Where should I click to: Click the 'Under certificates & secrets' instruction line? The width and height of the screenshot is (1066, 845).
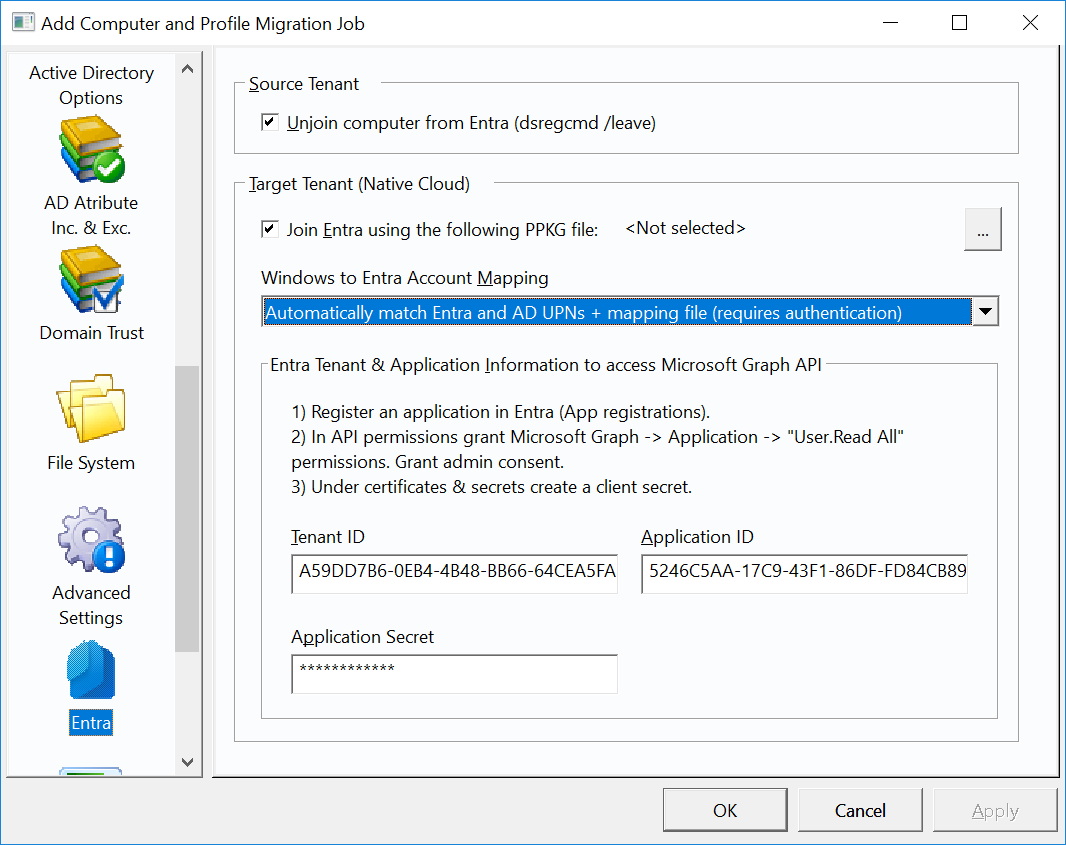pyautogui.click(x=492, y=487)
